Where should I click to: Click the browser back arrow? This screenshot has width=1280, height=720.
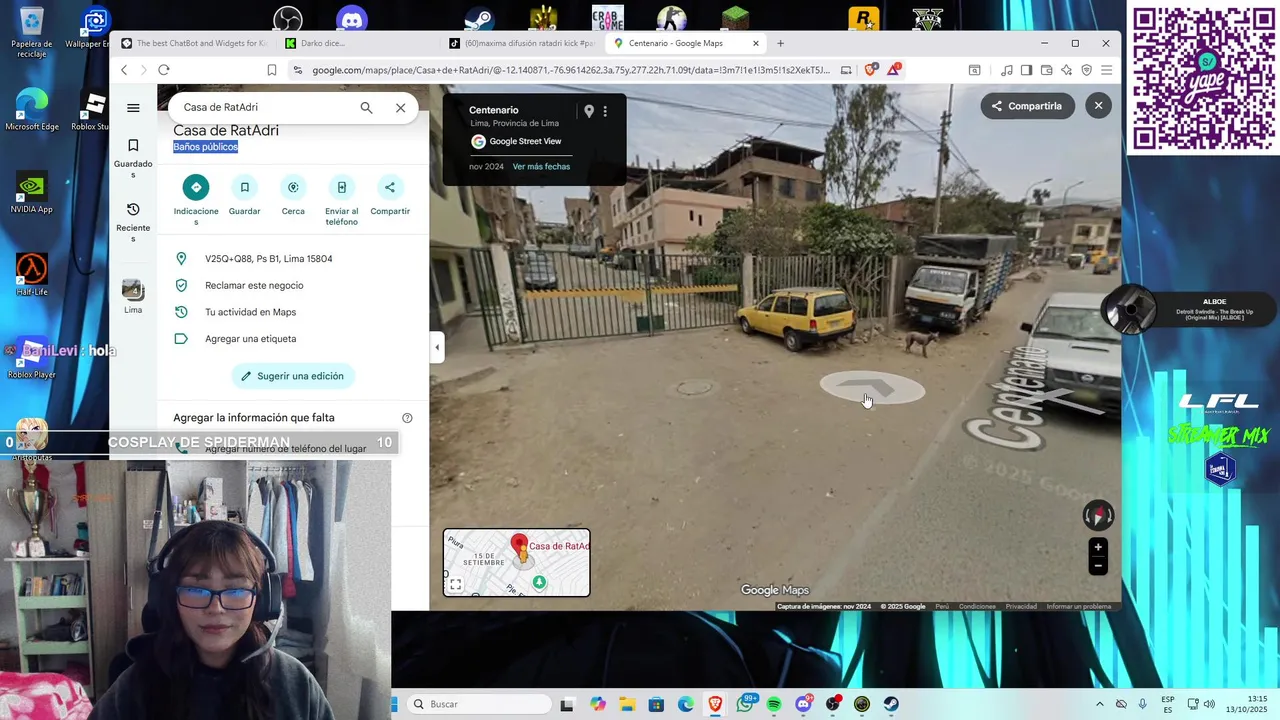click(x=124, y=70)
